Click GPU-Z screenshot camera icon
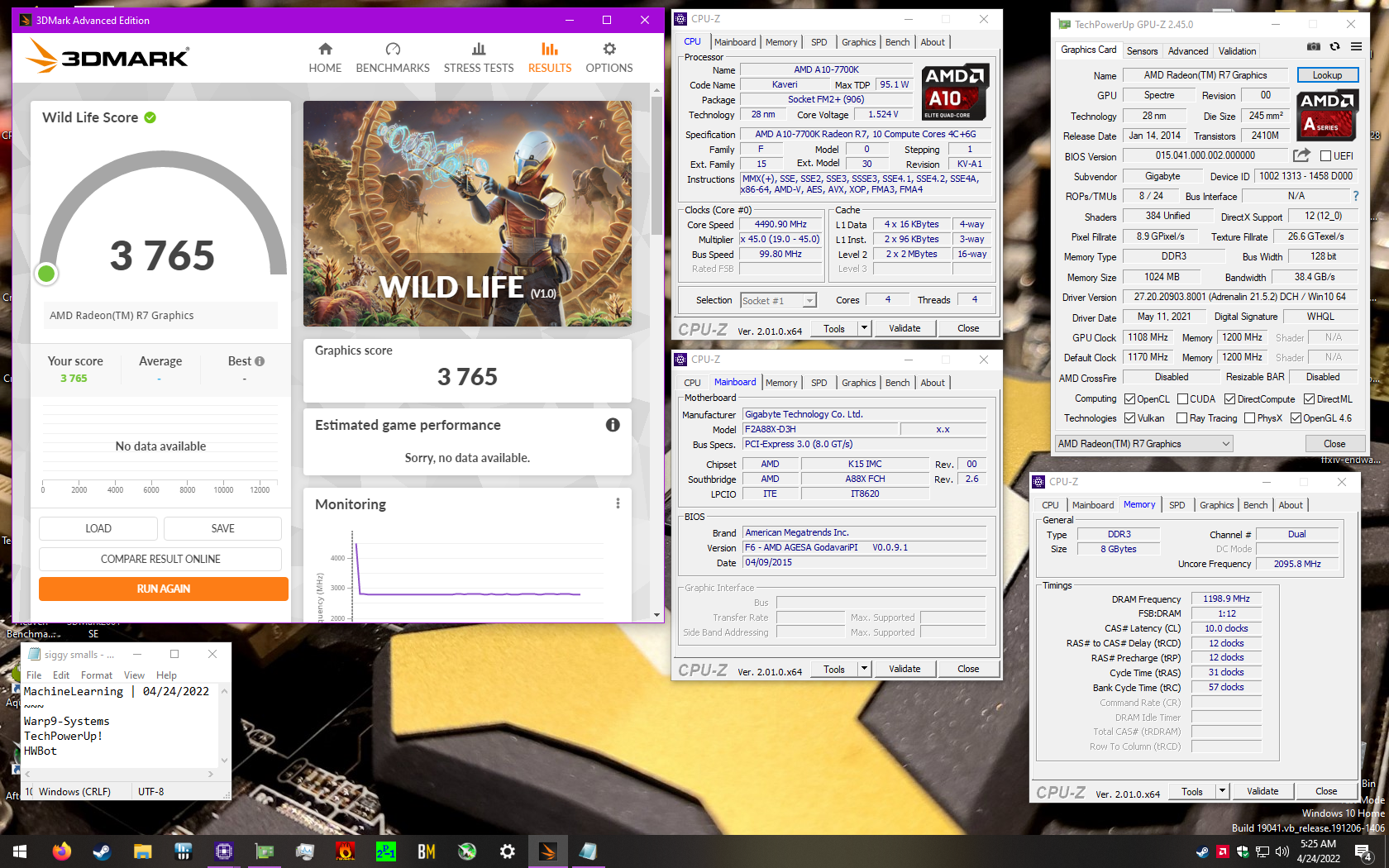 (x=1314, y=47)
